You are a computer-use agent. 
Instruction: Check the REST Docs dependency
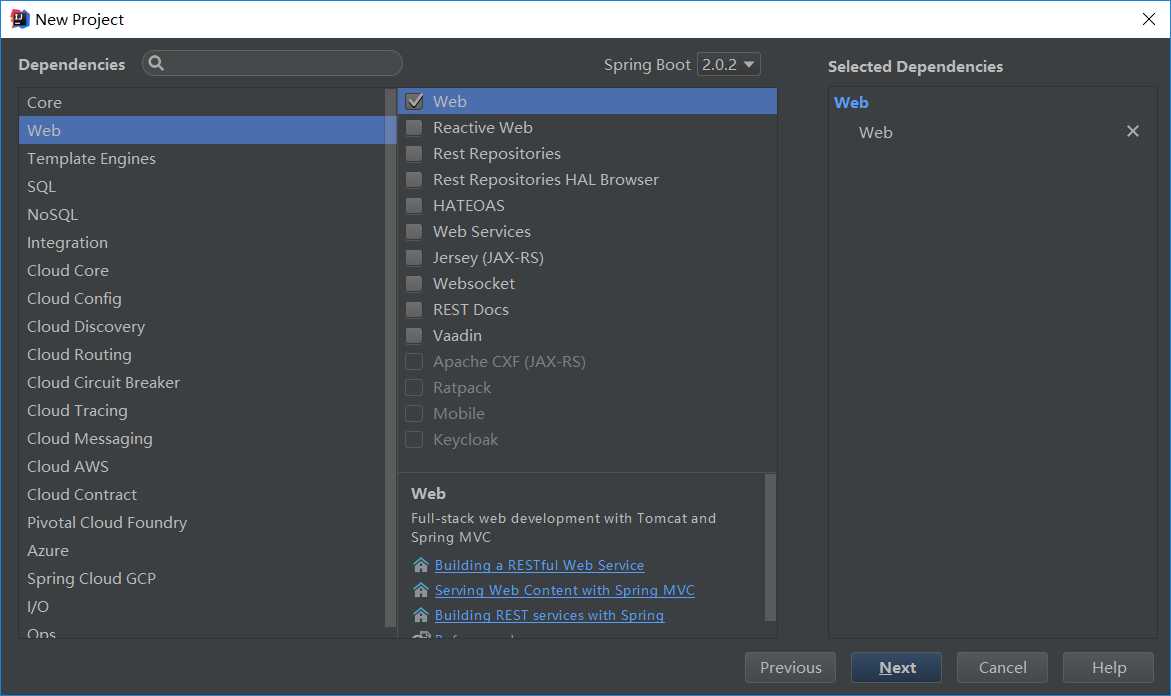pos(414,310)
